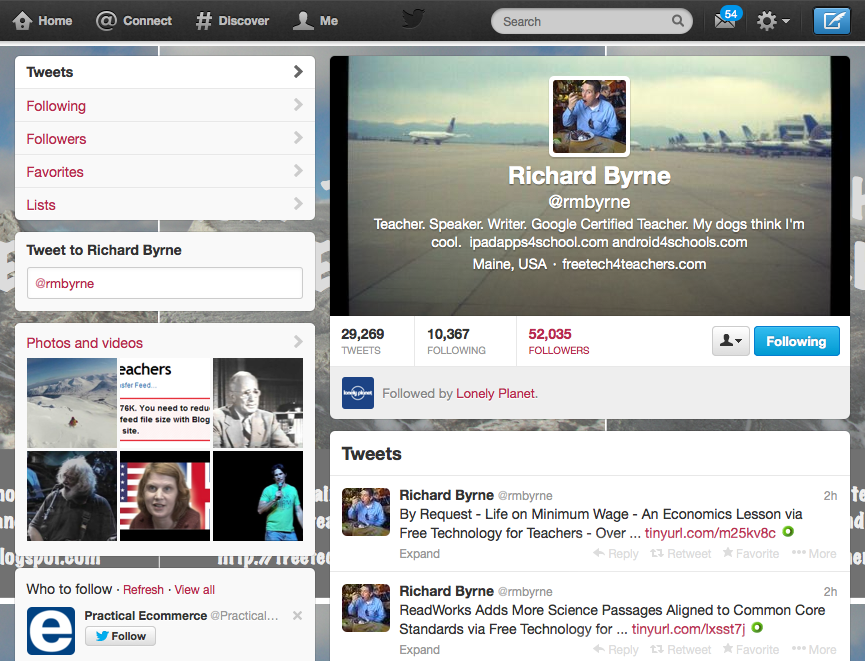Select Following in the sidebar list
The image size is (865, 661).
(x=165, y=105)
